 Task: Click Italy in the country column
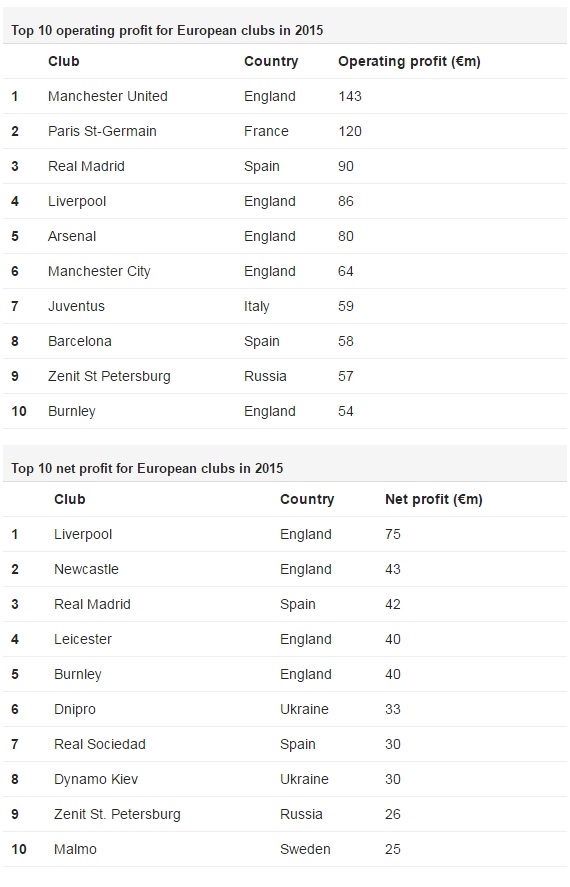click(257, 307)
